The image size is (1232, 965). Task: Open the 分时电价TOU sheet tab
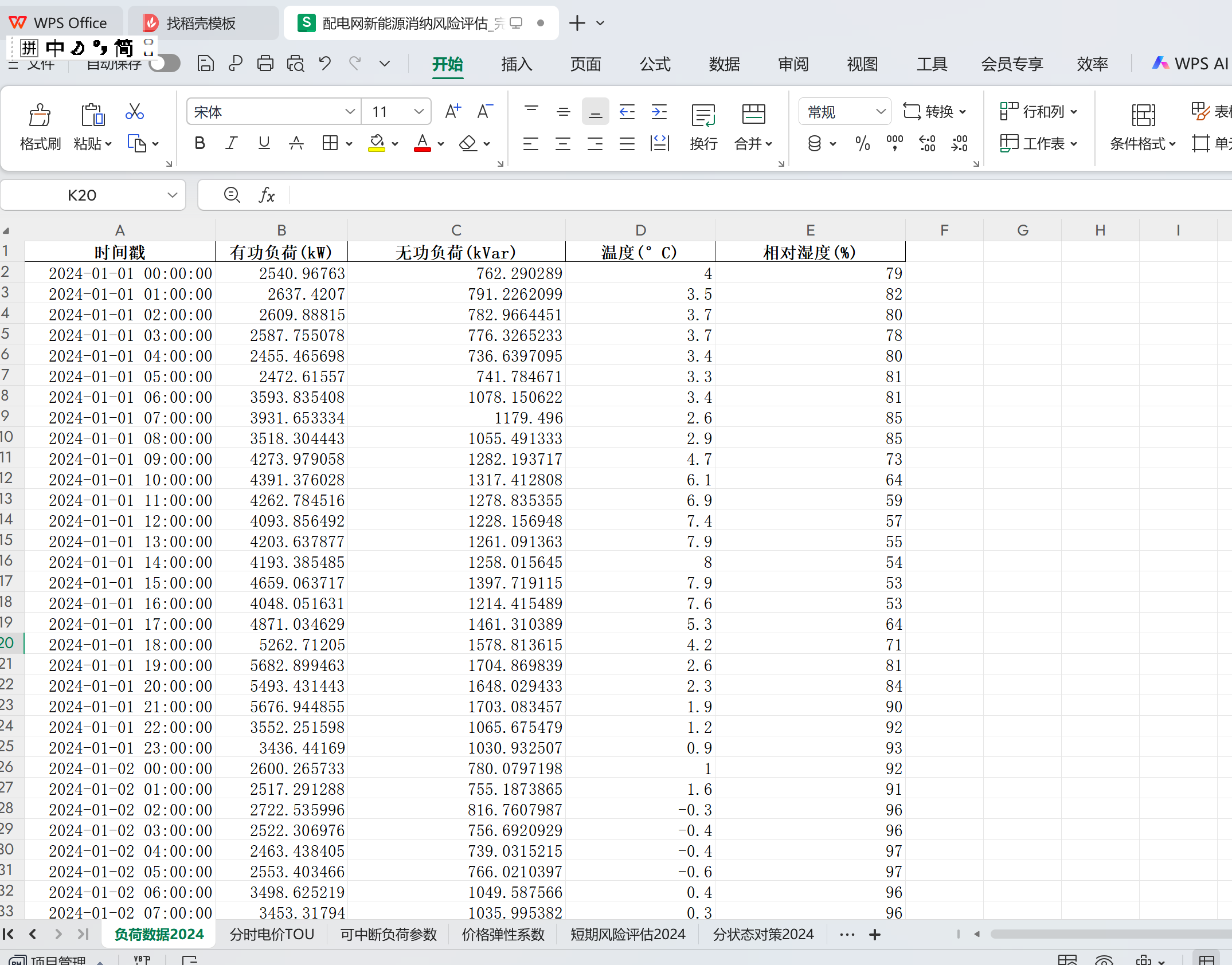point(272,935)
